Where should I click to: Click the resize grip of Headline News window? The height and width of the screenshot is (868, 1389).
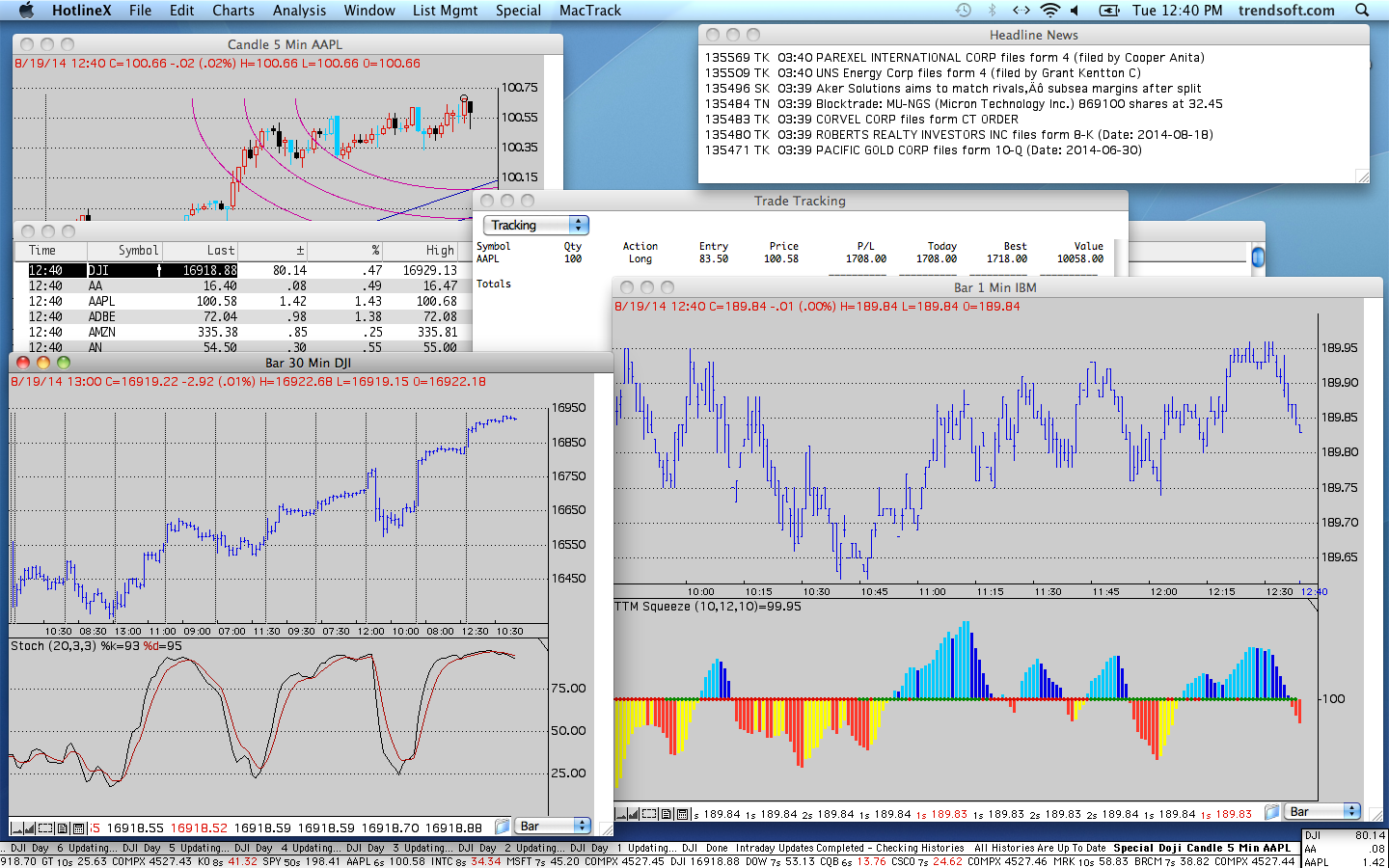tap(1362, 176)
